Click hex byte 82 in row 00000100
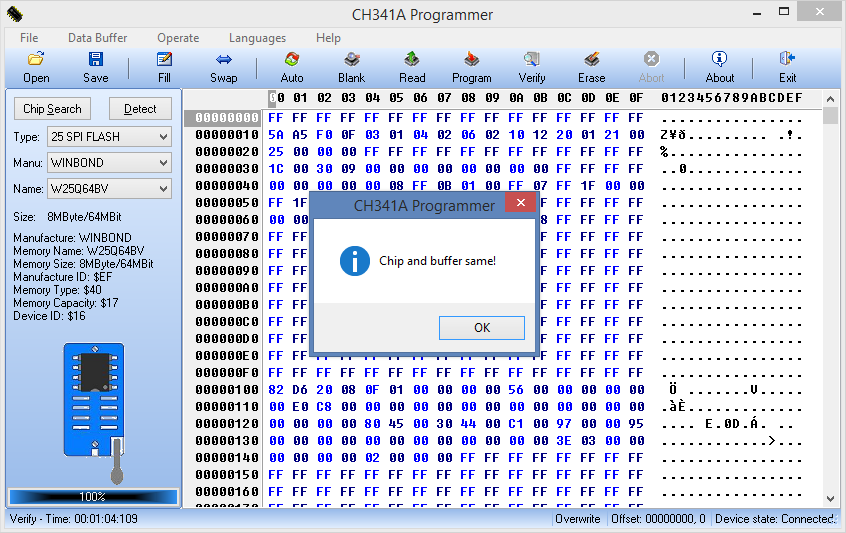Screen dimensions: 846x533 coord(276,390)
